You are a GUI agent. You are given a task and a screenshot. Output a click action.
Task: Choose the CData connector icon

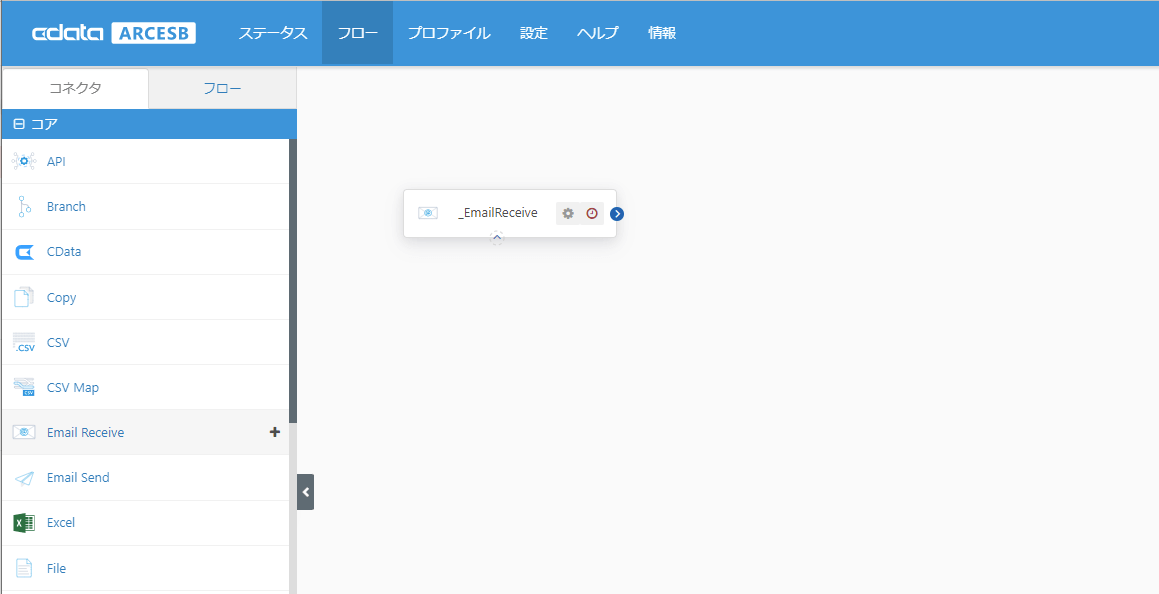pyautogui.click(x=24, y=252)
